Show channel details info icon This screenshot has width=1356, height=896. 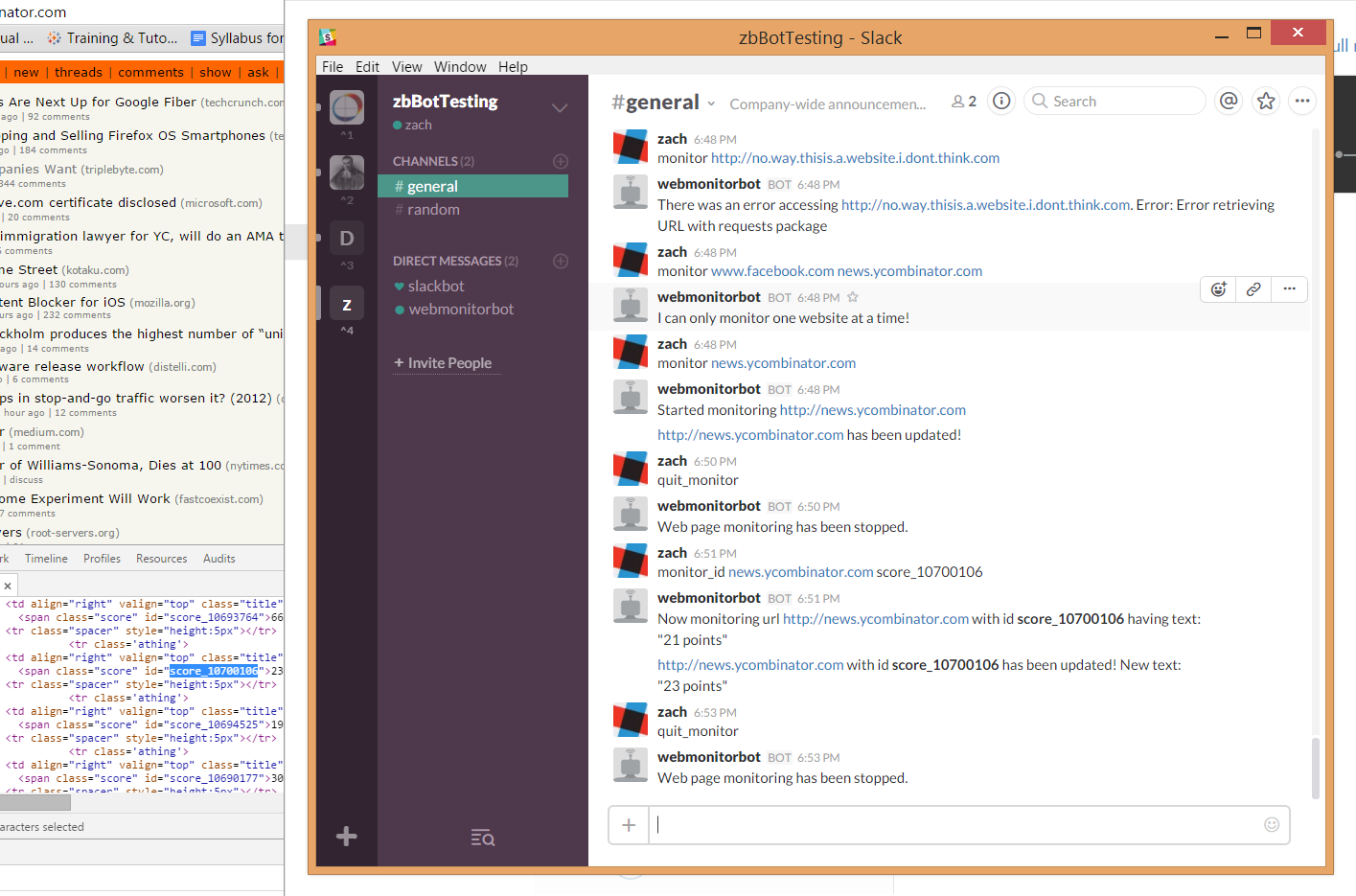pos(1001,101)
